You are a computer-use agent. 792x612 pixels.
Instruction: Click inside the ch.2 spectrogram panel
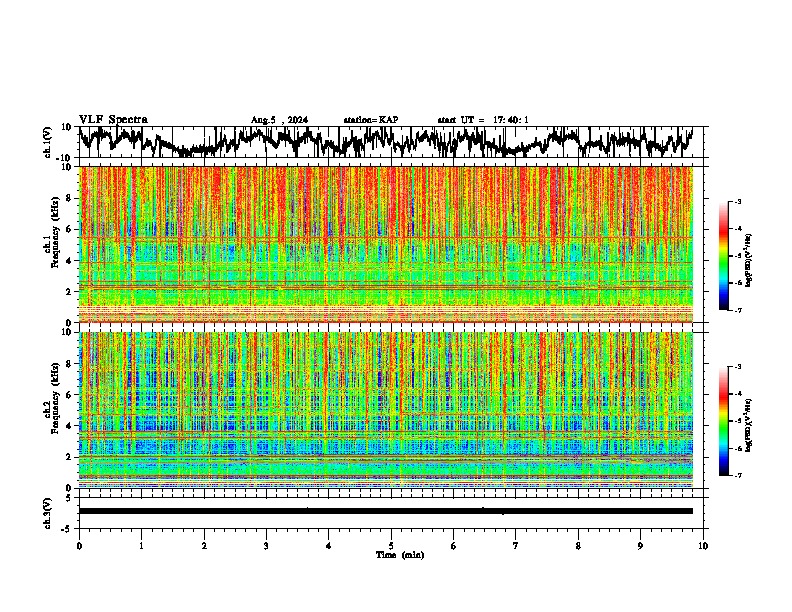(386, 410)
